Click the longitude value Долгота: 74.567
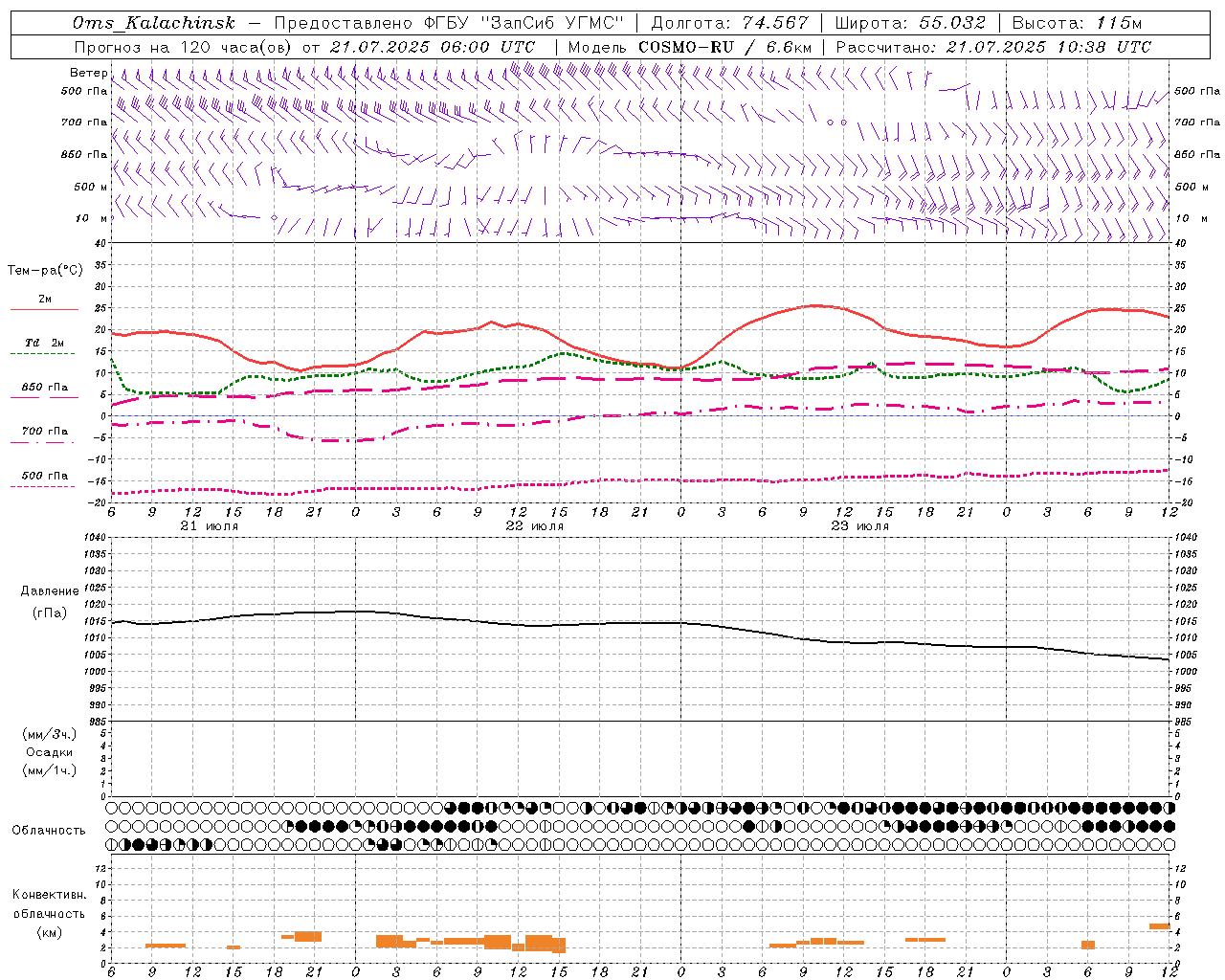Image resolution: width=1225 pixels, height=980 pixels. click(729, 23)
